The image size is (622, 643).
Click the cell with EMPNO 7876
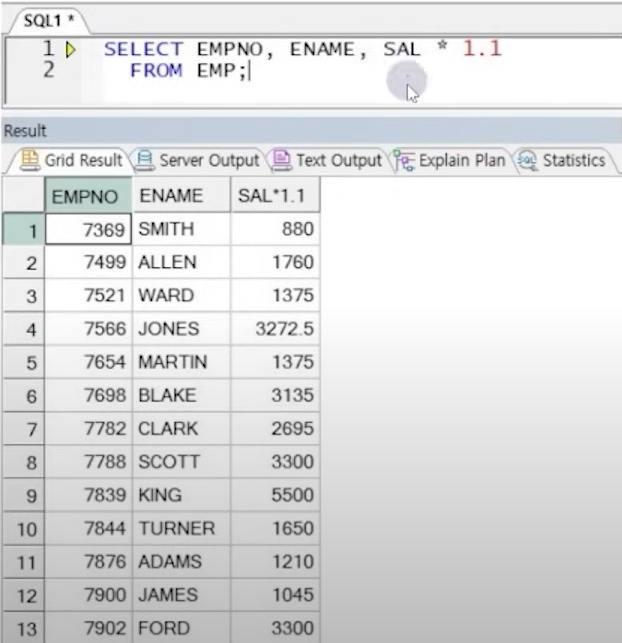point(88,562)
